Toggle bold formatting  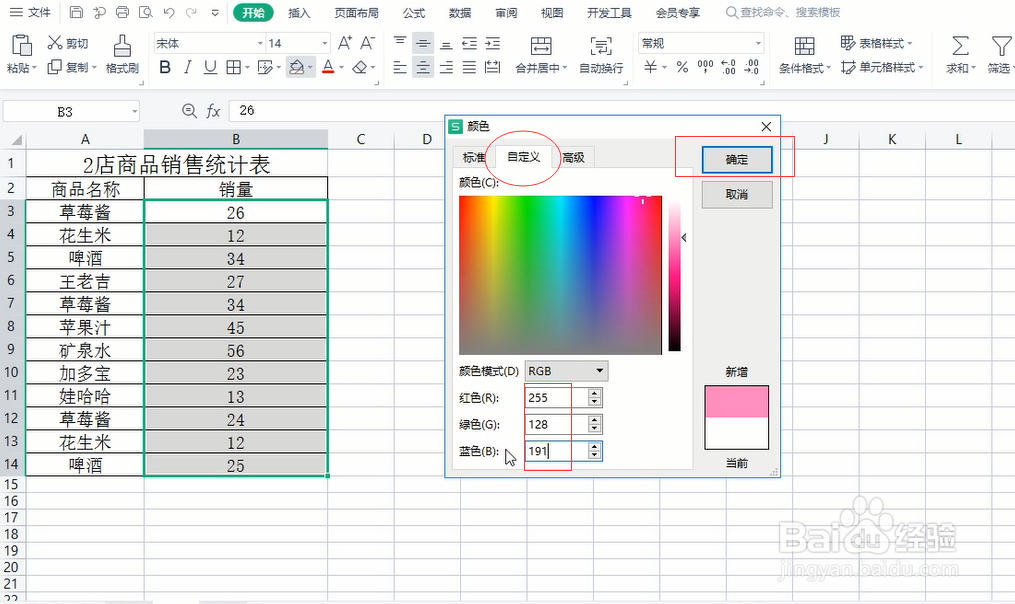tap(164, 66)
